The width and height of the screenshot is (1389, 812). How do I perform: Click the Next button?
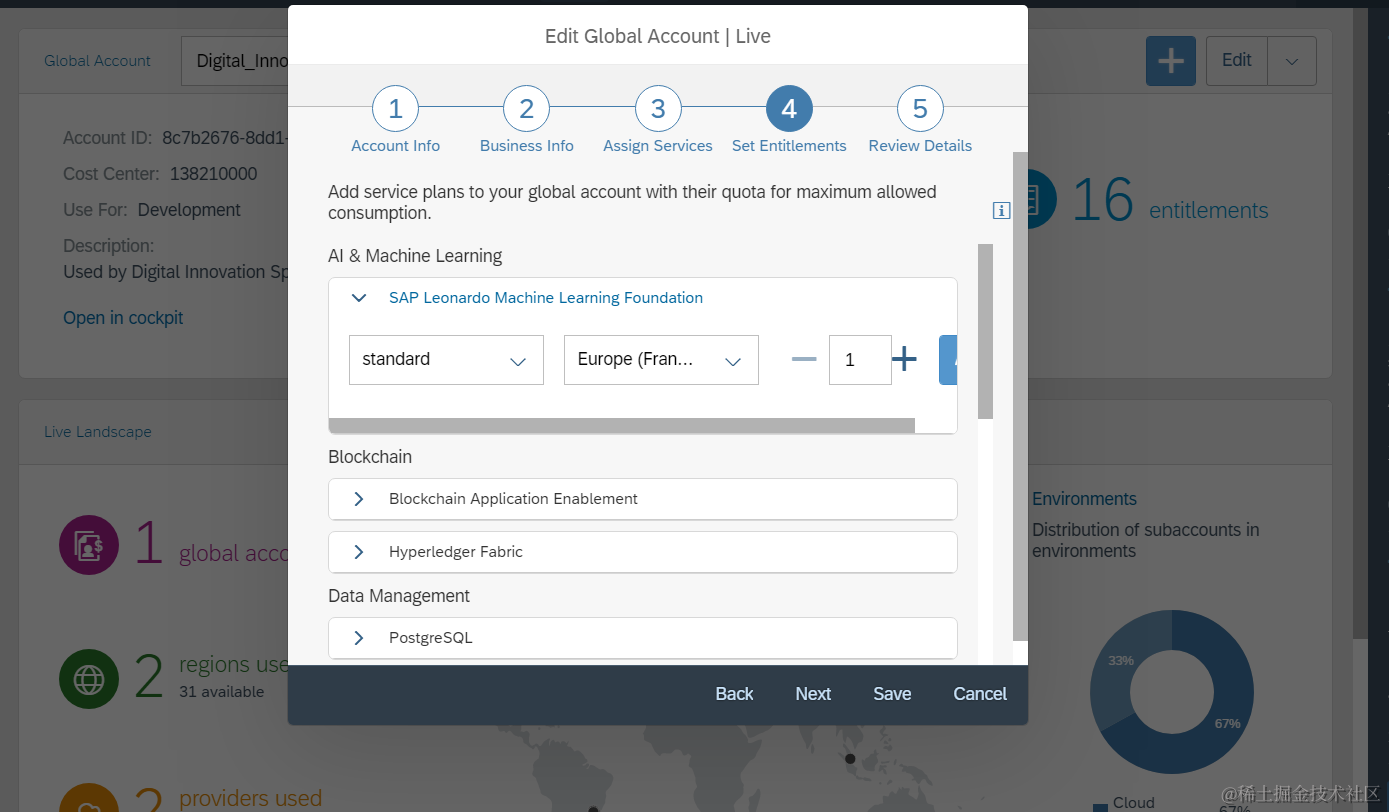[x=813, y=694]
